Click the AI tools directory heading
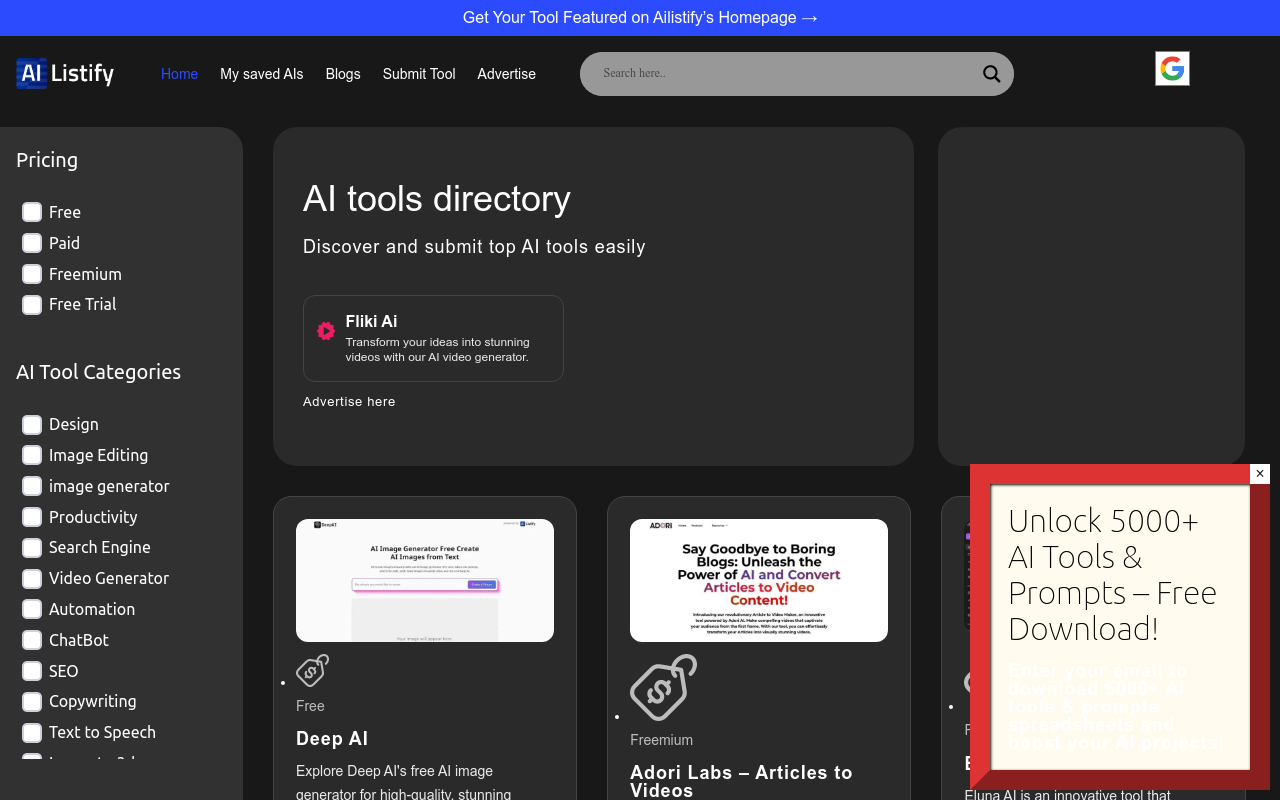Image resolution: width=1280 pixels, height=800 pixels. (x=437, y=199)
